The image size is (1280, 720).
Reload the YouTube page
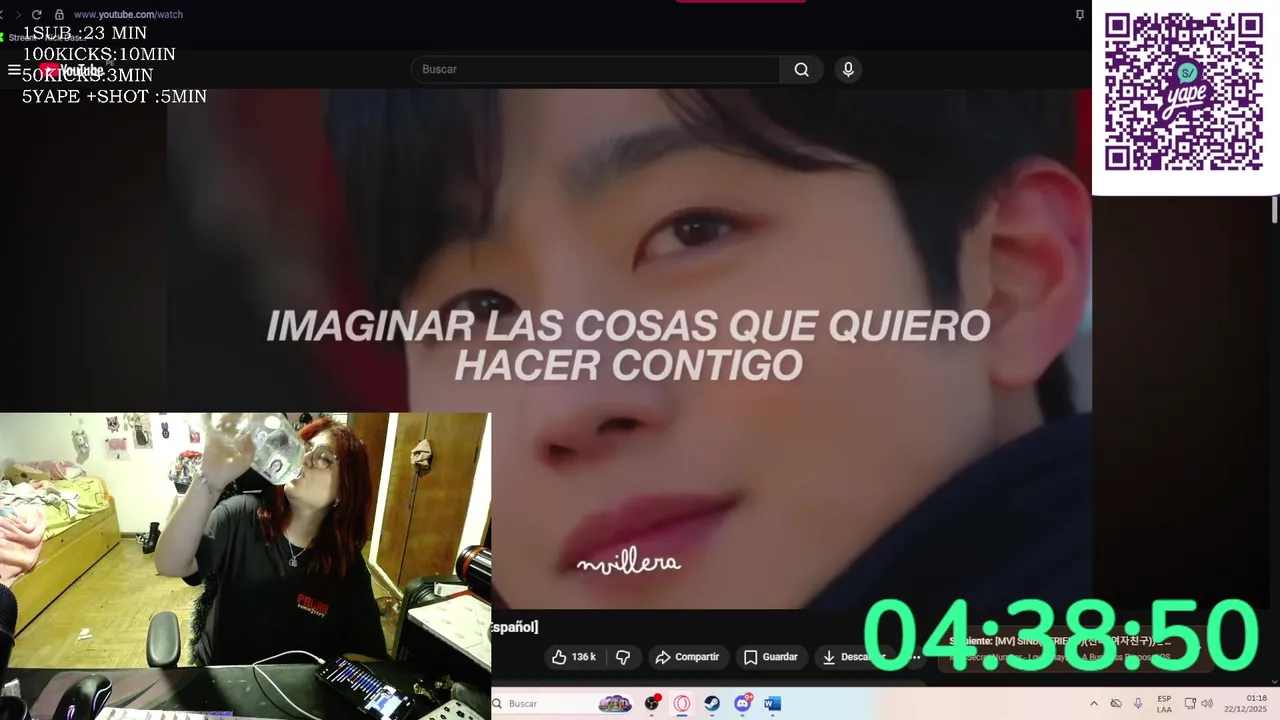(x=37, y=15)
